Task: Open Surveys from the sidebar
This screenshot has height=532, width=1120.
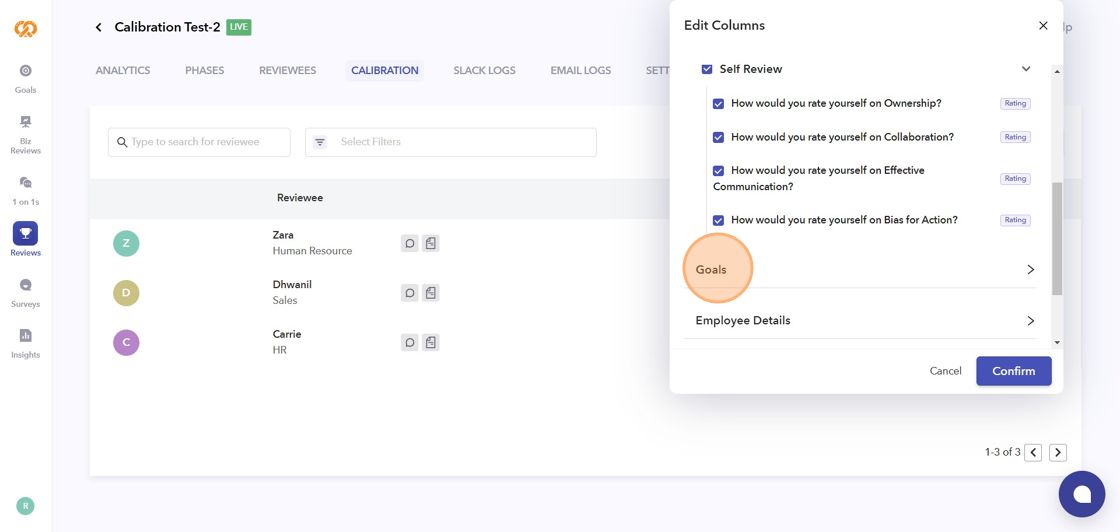Action: pyautogui.click(x=25, y=292)
